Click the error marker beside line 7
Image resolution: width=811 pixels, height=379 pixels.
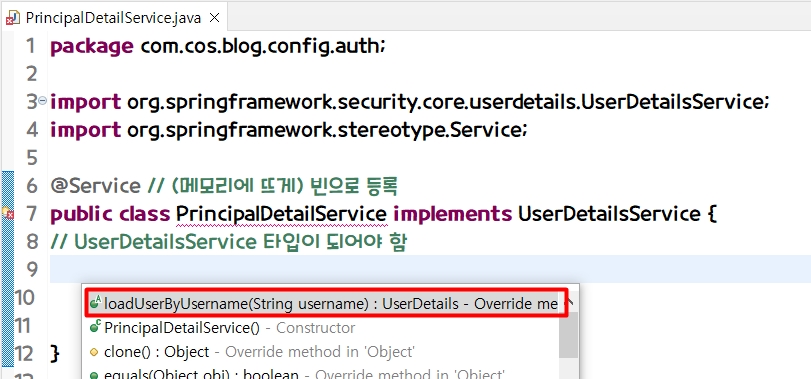pyautogui.click(x=8, y=213)
